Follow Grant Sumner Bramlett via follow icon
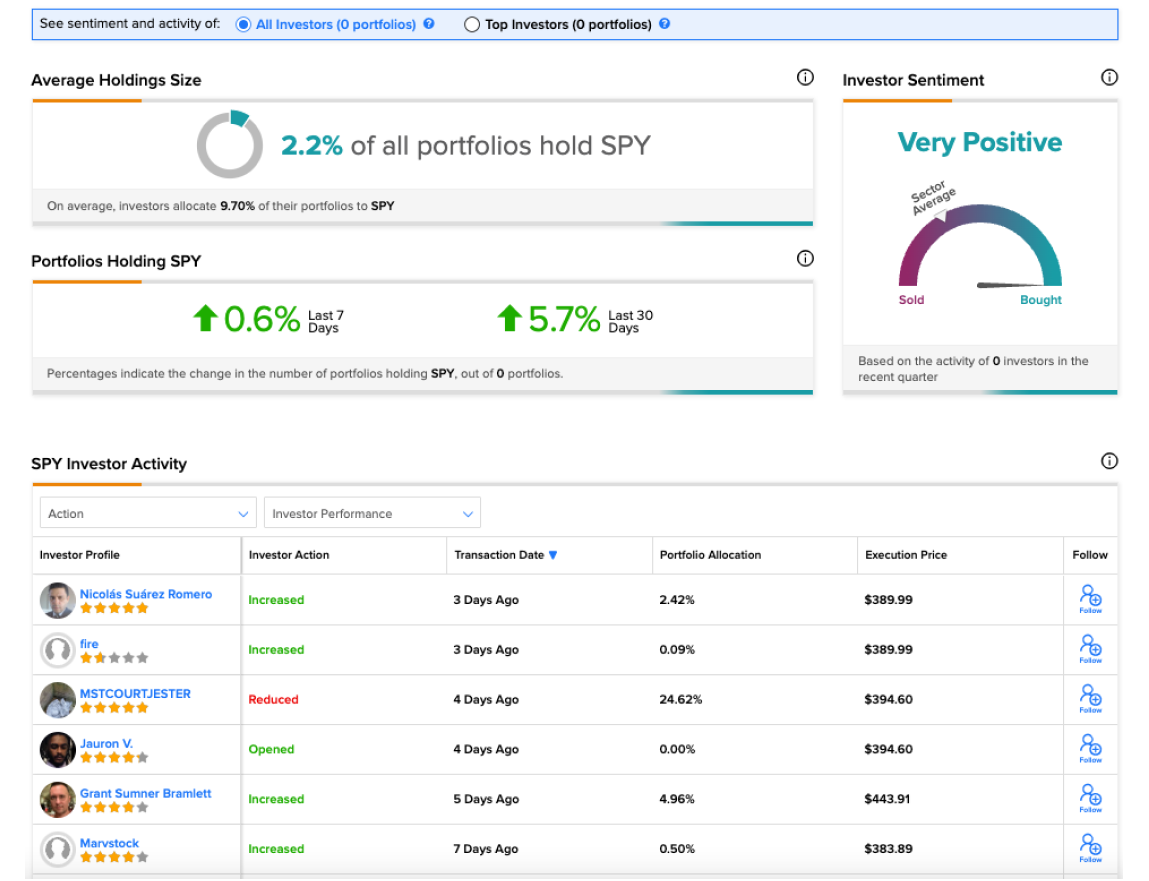This screenshot has height=881, width=1149. pos(1090,798)
